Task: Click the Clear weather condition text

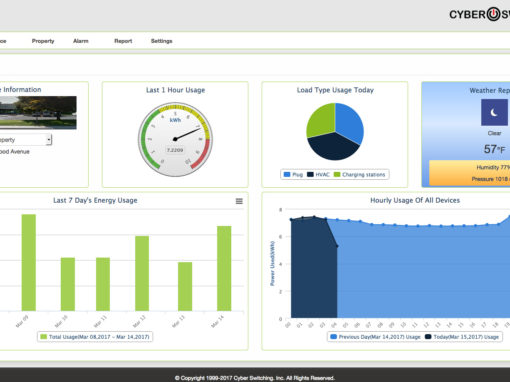Action: tap(494, 133)
